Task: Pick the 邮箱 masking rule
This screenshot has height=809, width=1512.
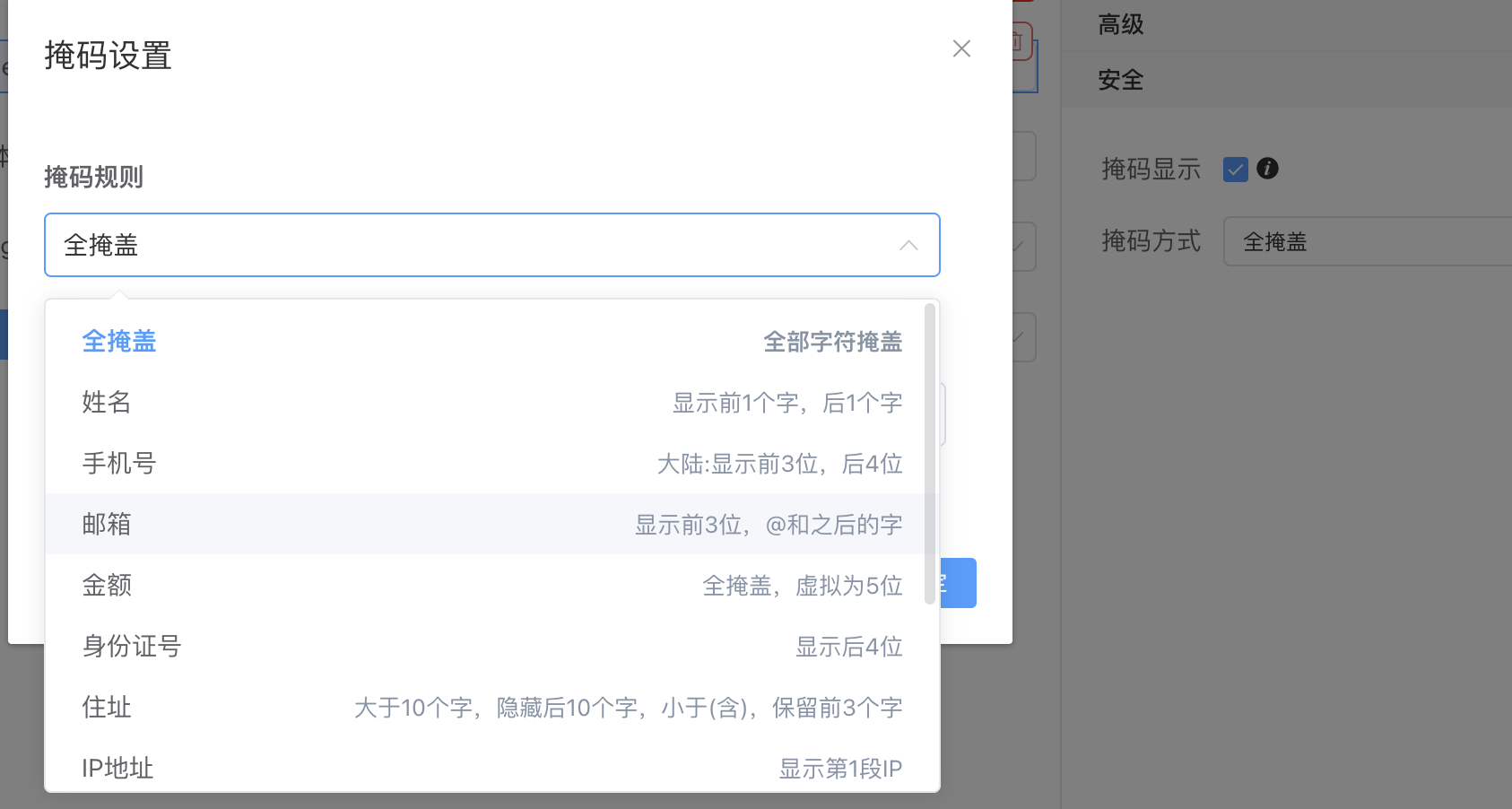Action: pos(107,525)
